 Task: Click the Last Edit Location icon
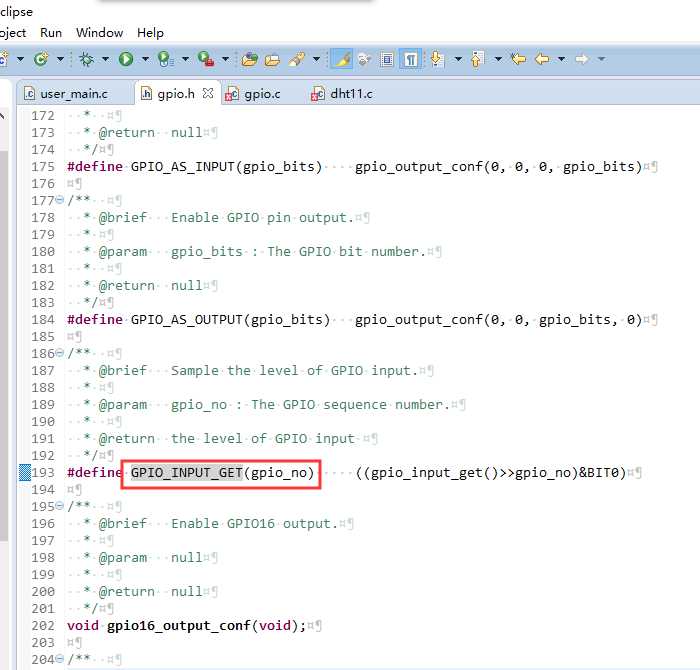518,59
